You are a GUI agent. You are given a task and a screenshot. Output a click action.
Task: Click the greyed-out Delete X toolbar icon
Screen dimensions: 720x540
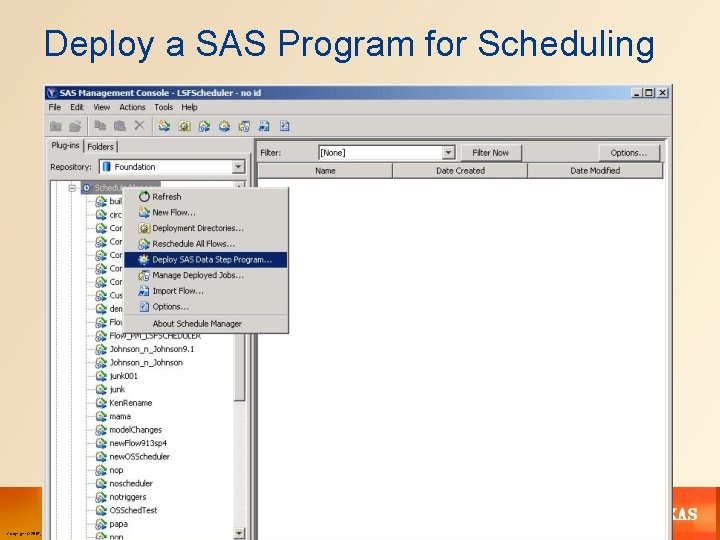[x=140, y=125]
